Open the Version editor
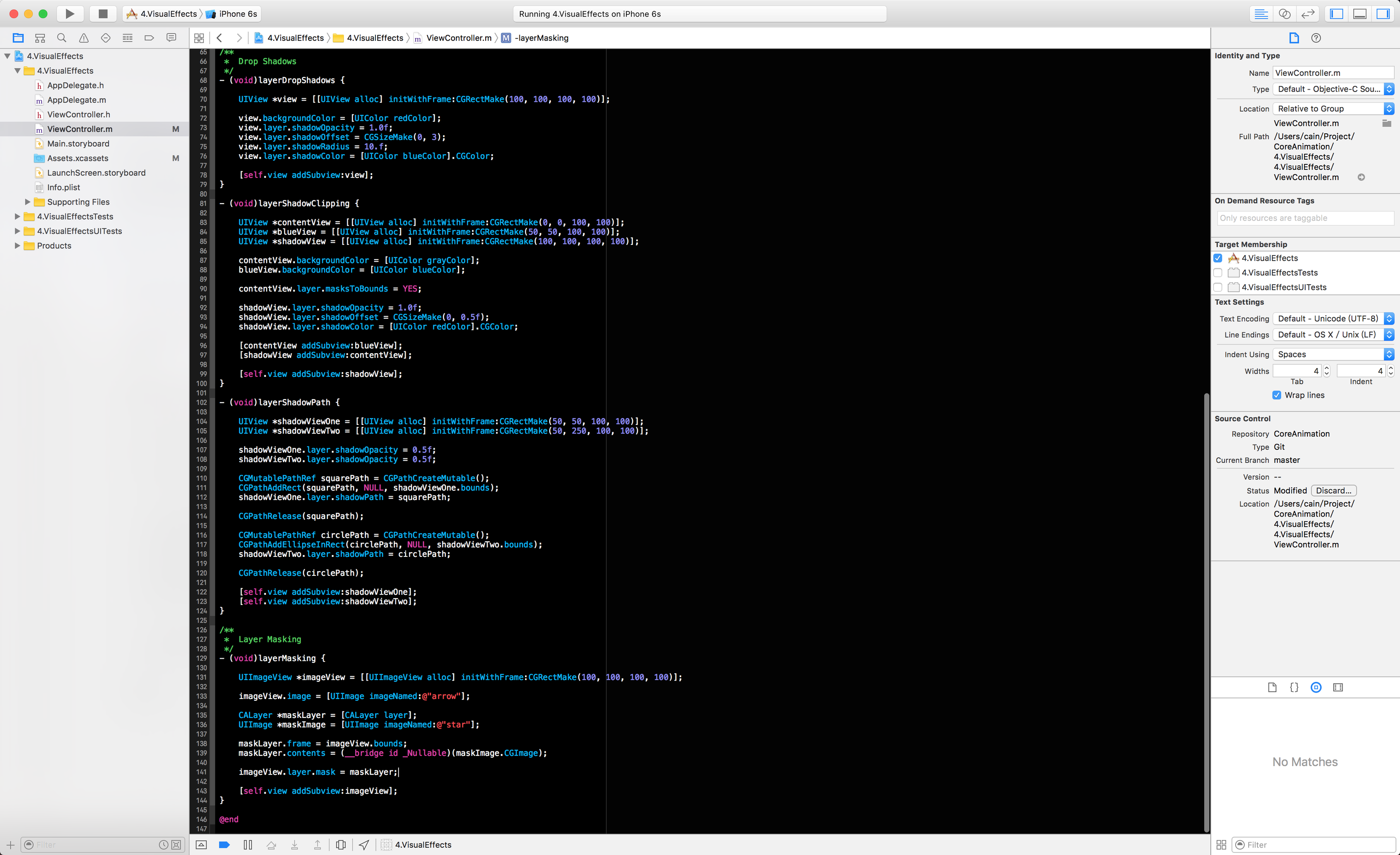Screen dimensions: 1400x855 tap(1308, 13)
